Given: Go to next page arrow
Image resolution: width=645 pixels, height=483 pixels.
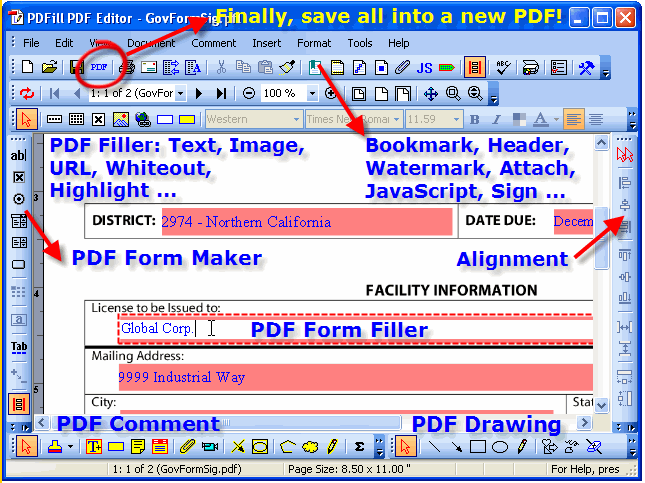Looking at the screenshot, I should coord(199,93).
